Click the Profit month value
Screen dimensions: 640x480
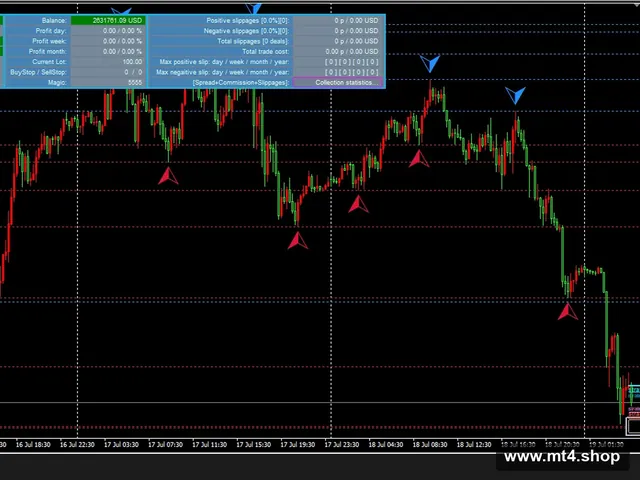122,51
